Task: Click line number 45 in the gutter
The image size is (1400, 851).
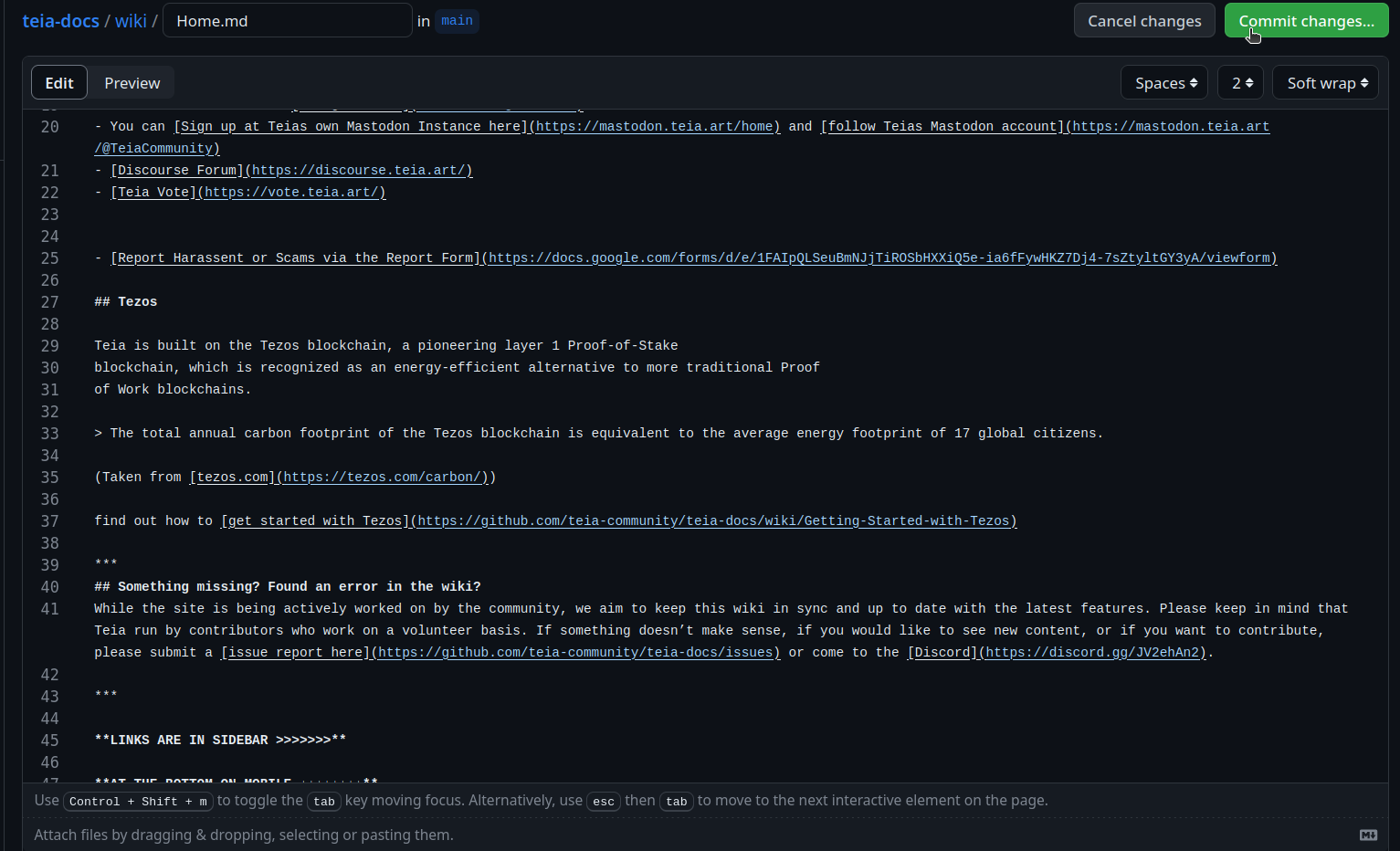Action: click(x=49, y=741)
